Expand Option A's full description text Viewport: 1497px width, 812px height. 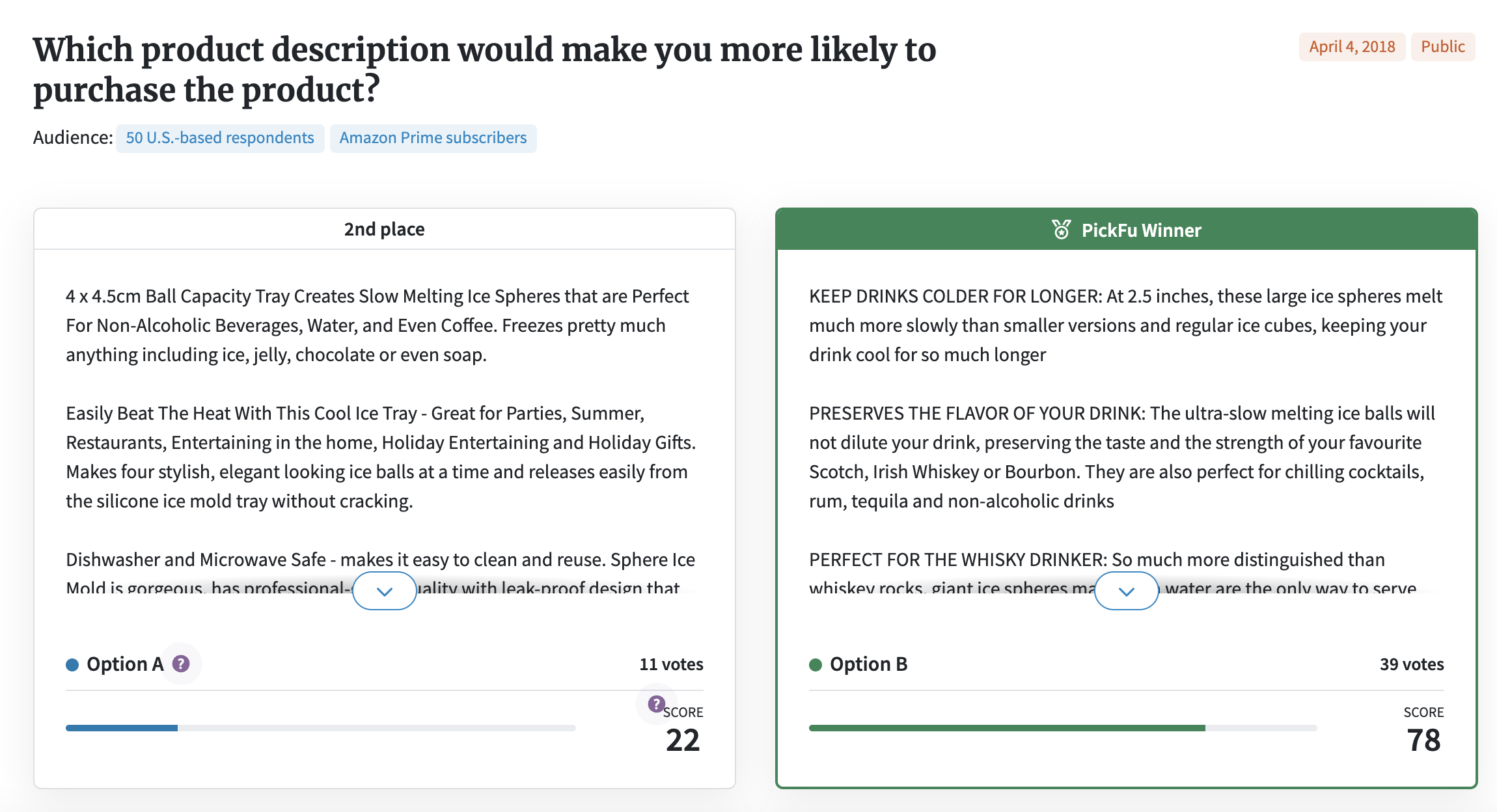tap(384, 591)
